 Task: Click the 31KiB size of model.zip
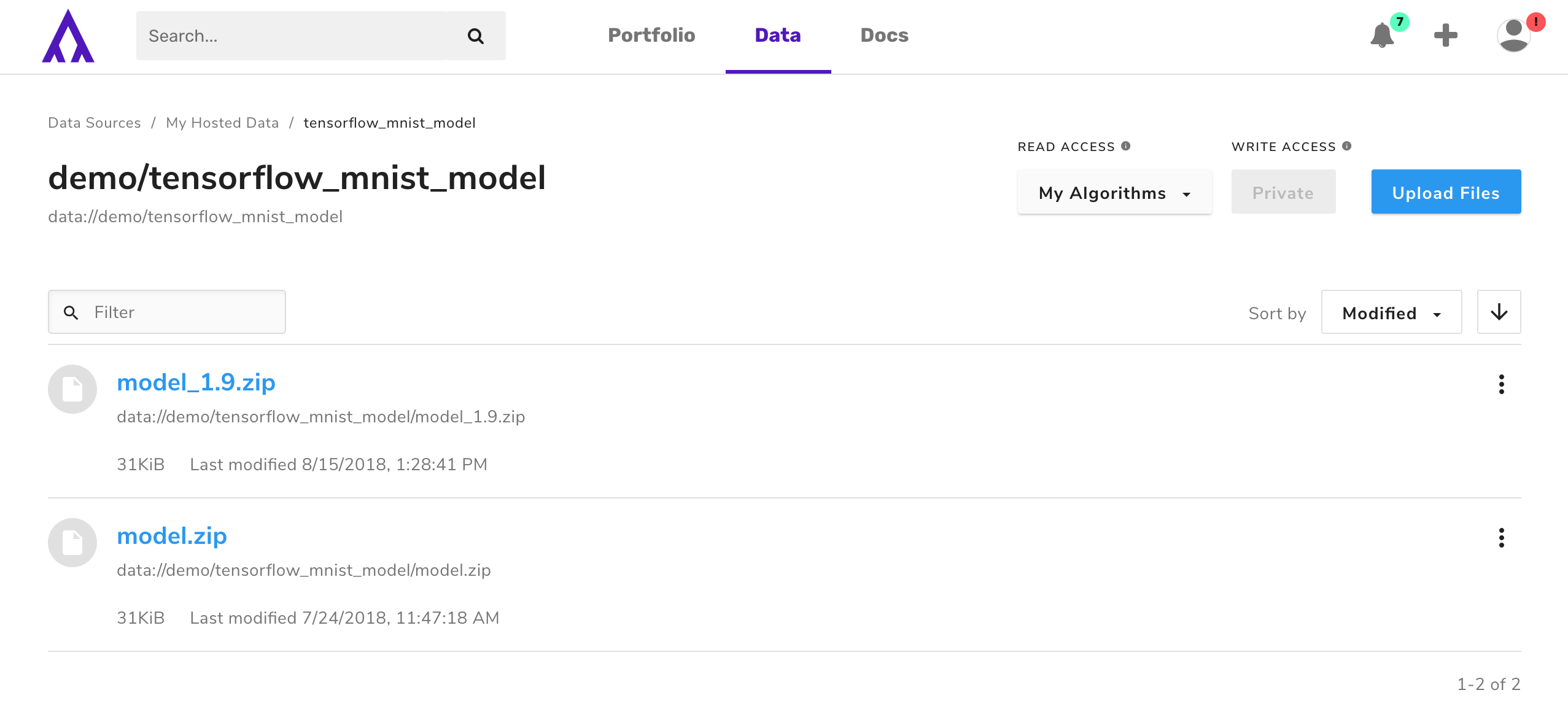pos(141,618)
